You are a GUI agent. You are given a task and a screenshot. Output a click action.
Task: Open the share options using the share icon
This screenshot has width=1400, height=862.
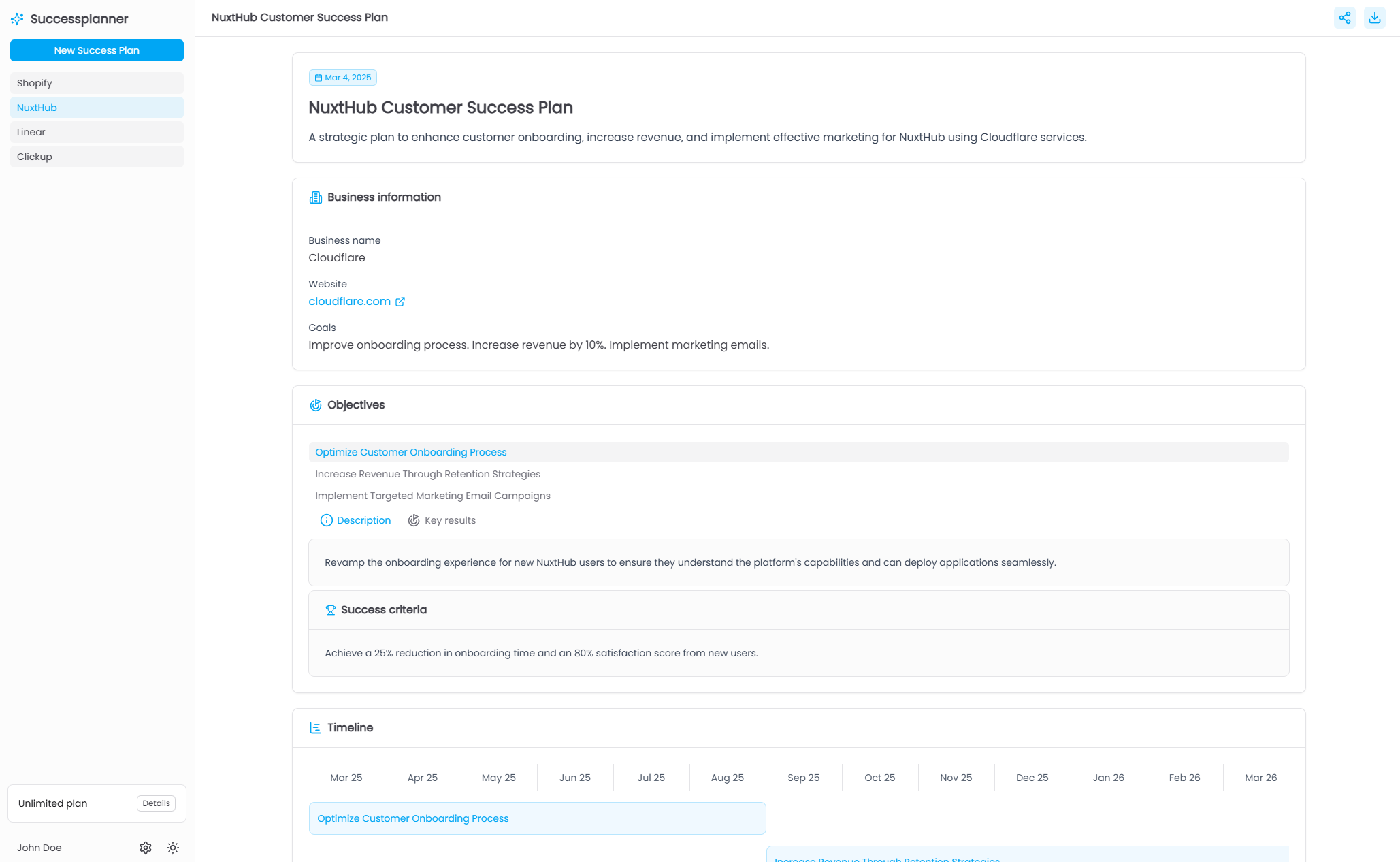tap(1344, 17)
